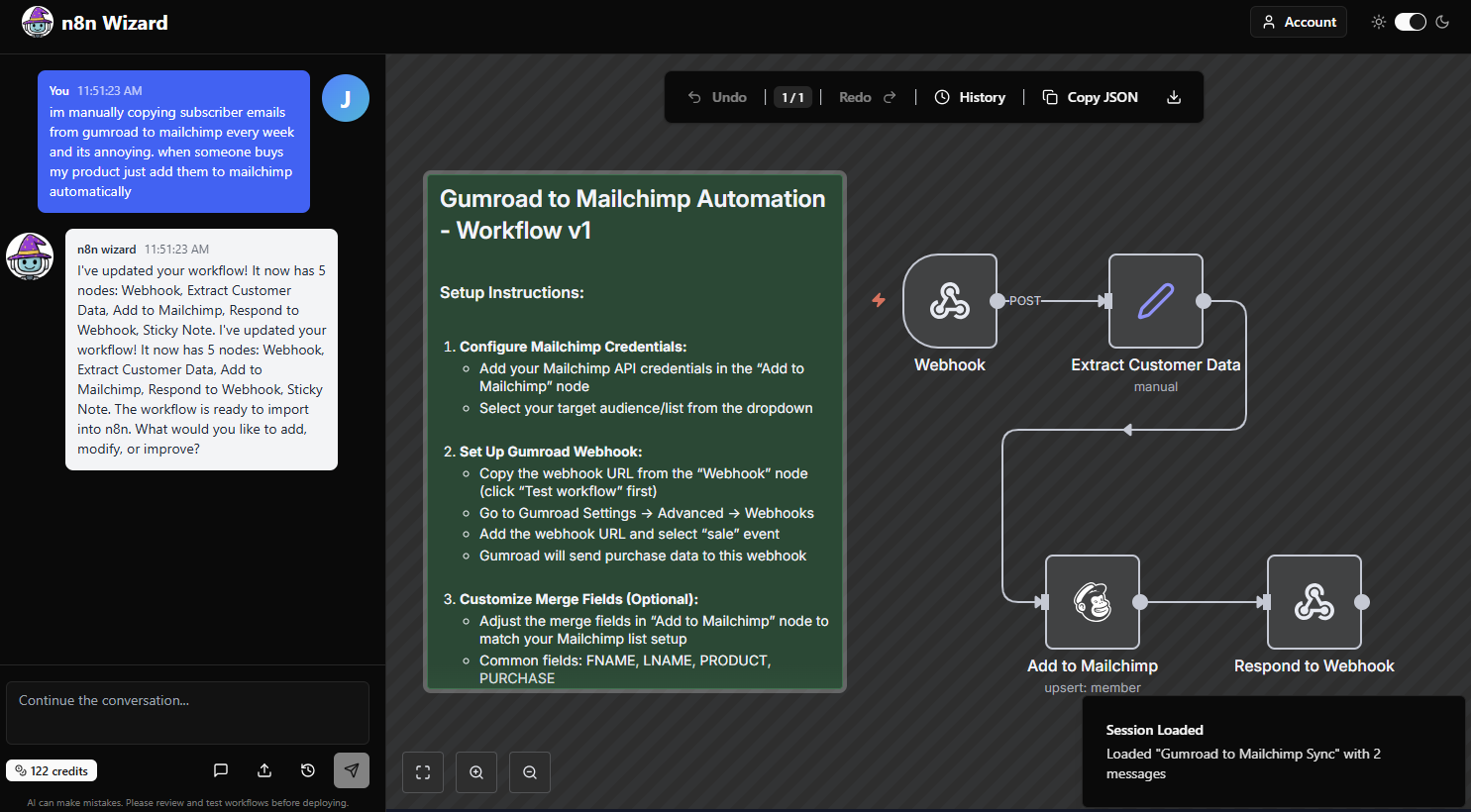Fit the workflow to view
The height and width of the screenshot is (812, 1471).
pyautogui.click(x=423, y=771)
